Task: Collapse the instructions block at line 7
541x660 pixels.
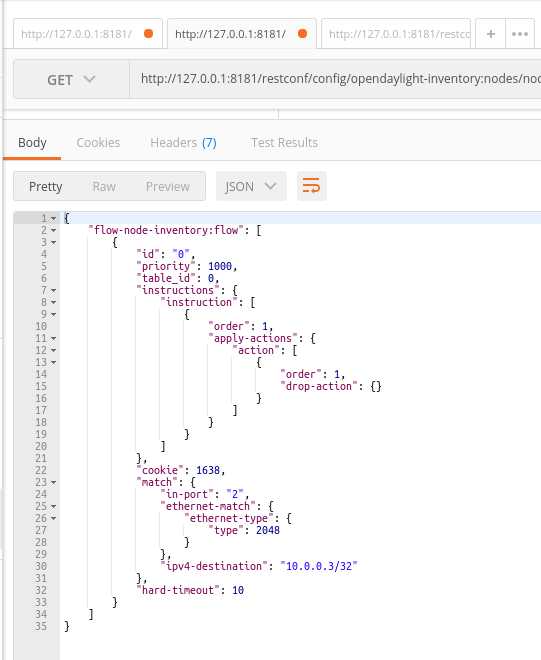Action: pos(53,290)
